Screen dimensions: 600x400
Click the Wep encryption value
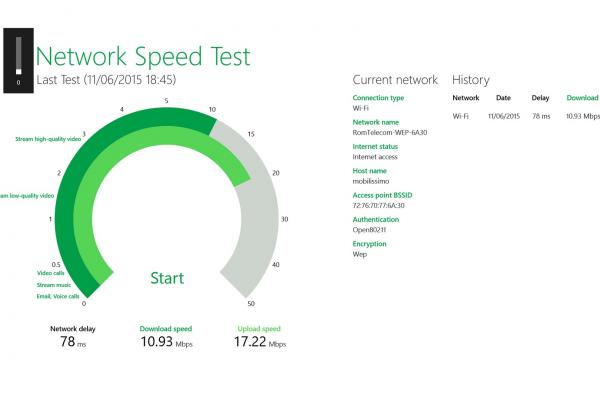tap(359, 254)
